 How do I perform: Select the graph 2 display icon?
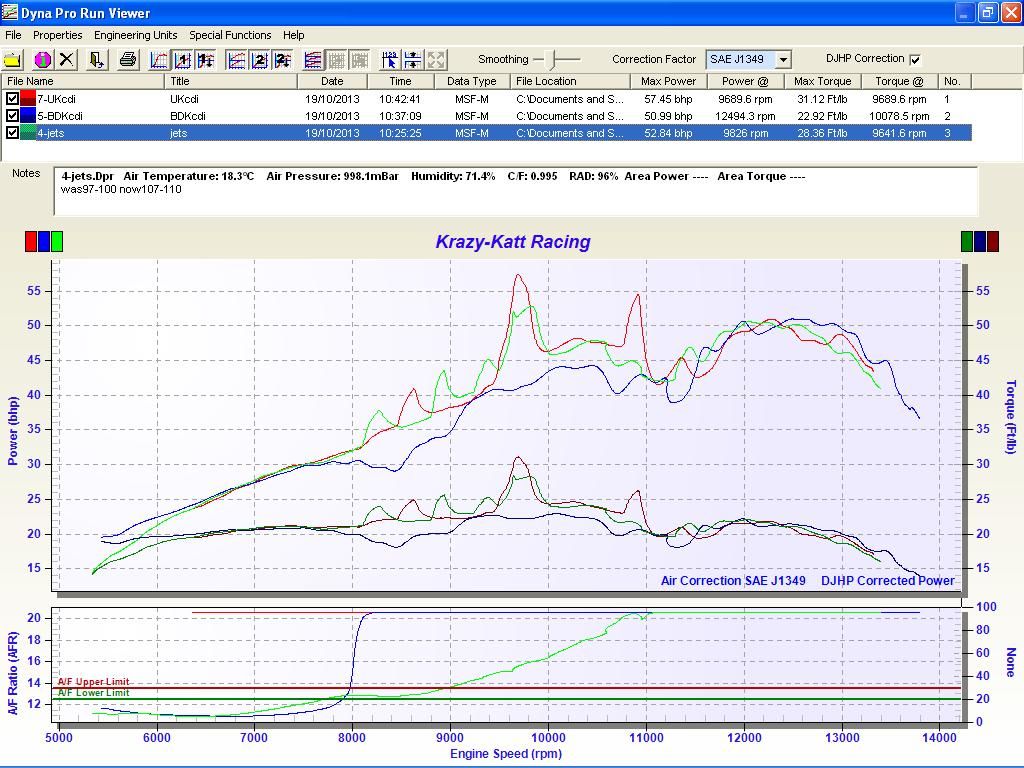tap(260, 60)
